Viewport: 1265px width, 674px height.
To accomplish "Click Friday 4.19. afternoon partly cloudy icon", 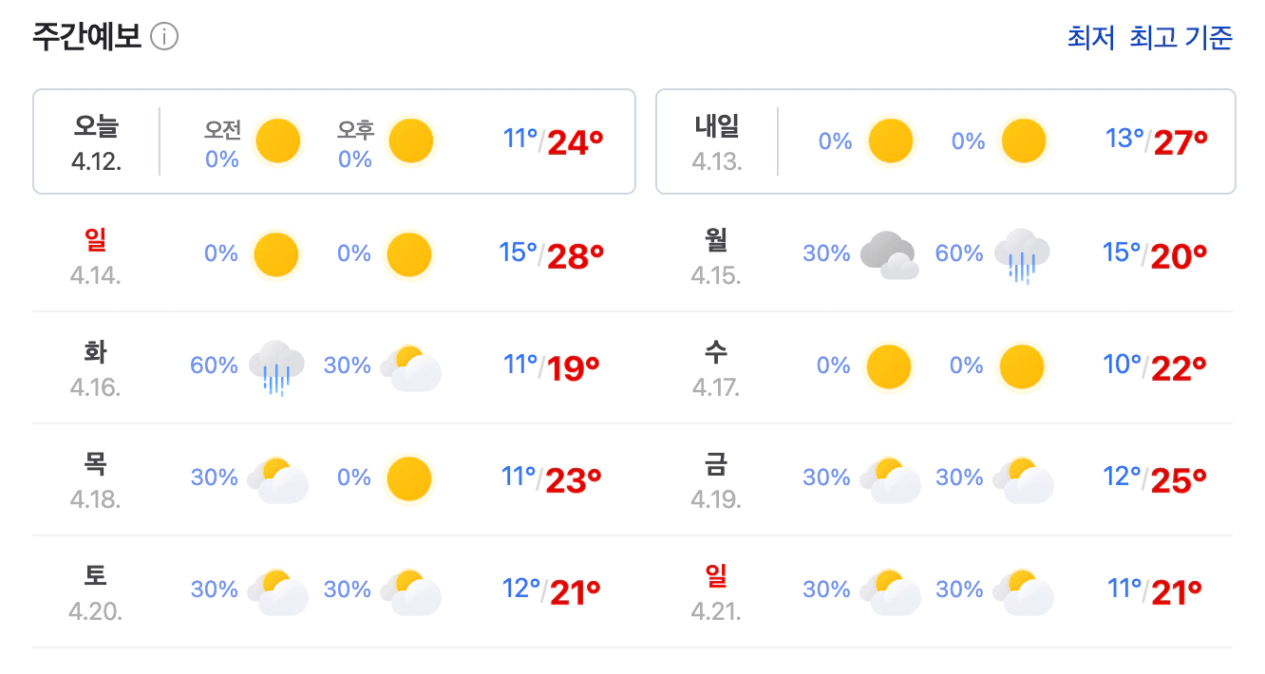I will [1022, 479].
